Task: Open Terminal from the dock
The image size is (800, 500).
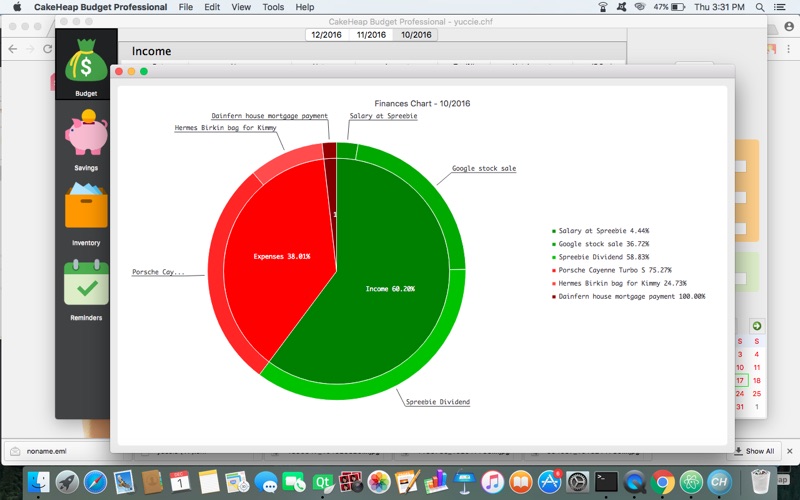Action: pos(606,482)
